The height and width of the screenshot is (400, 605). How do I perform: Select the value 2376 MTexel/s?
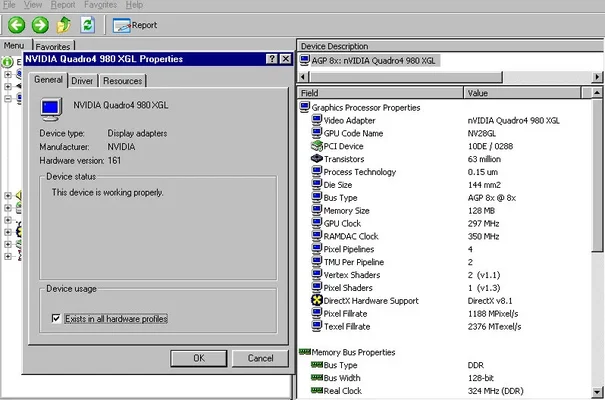494,326
